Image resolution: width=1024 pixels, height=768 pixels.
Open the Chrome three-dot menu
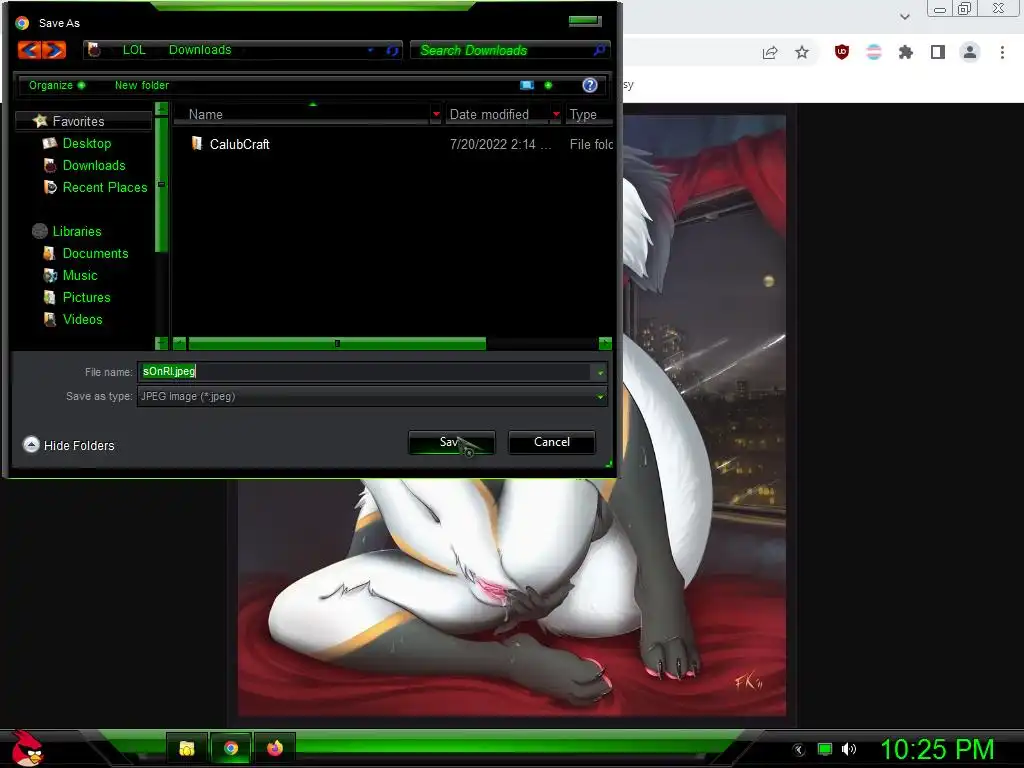point(1002,52)
